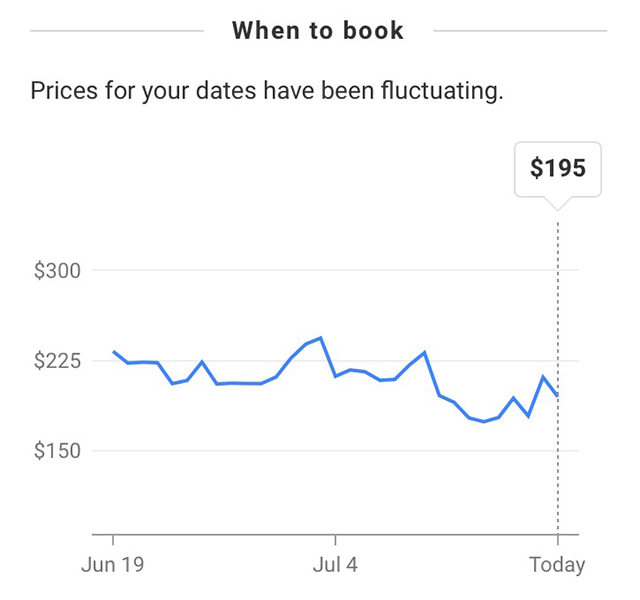Viewport: 640px width, 600px height.
Task: Click the dotted vertical Today line
Action: [558, 378]
